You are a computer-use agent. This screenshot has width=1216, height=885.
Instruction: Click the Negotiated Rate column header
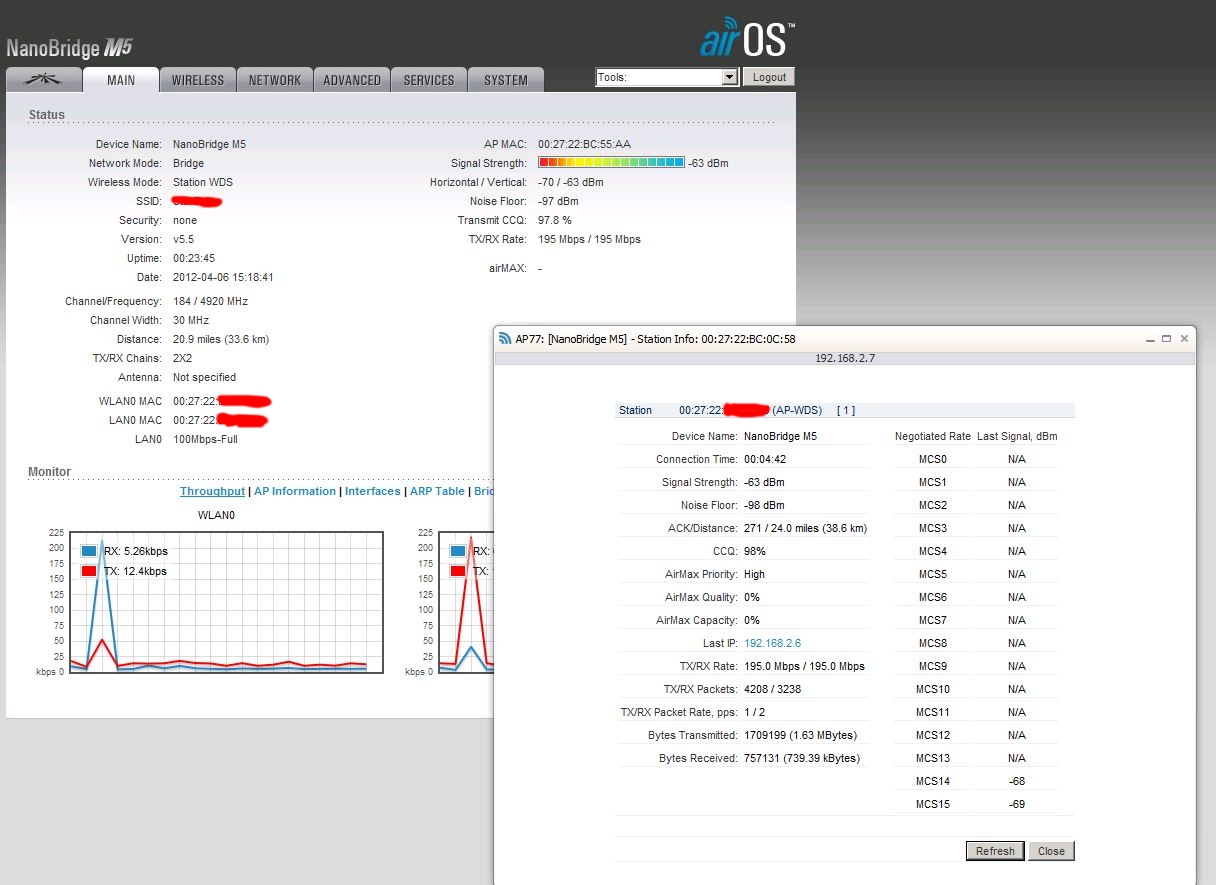932,436
